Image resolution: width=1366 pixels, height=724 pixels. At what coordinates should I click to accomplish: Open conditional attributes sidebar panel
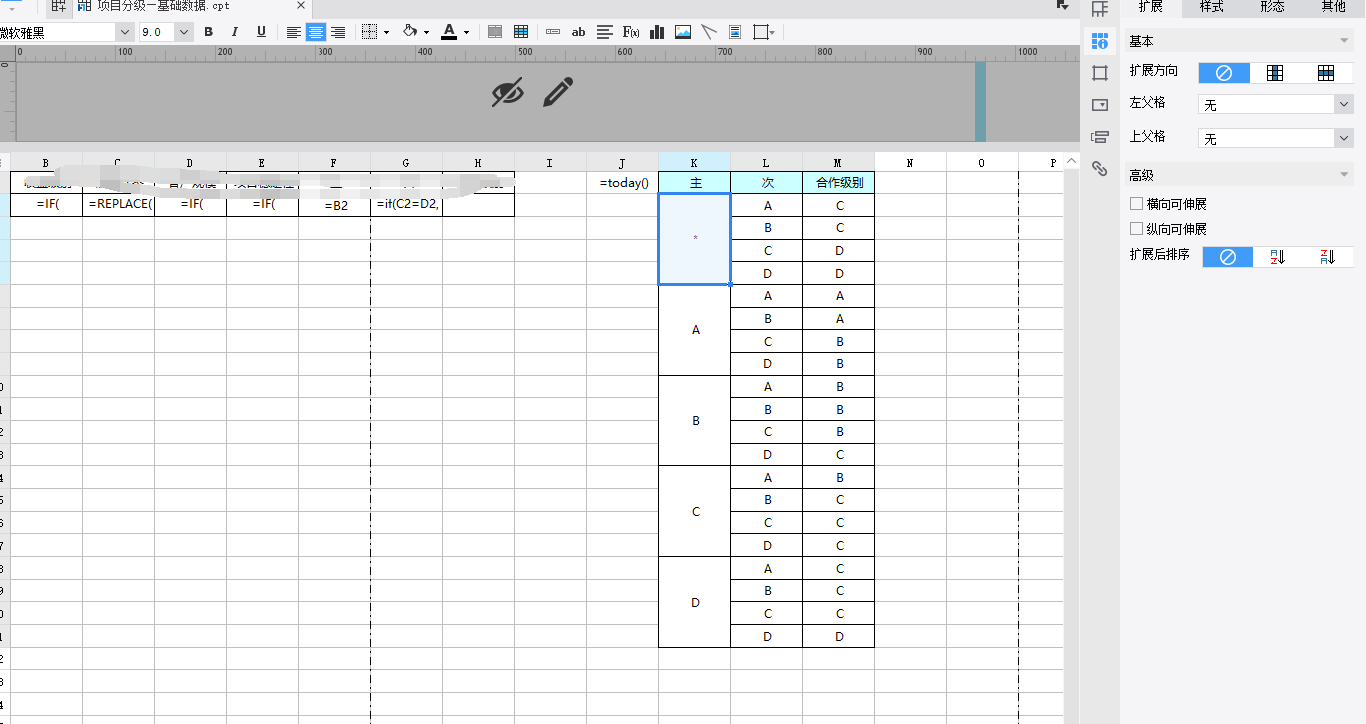1100,136
